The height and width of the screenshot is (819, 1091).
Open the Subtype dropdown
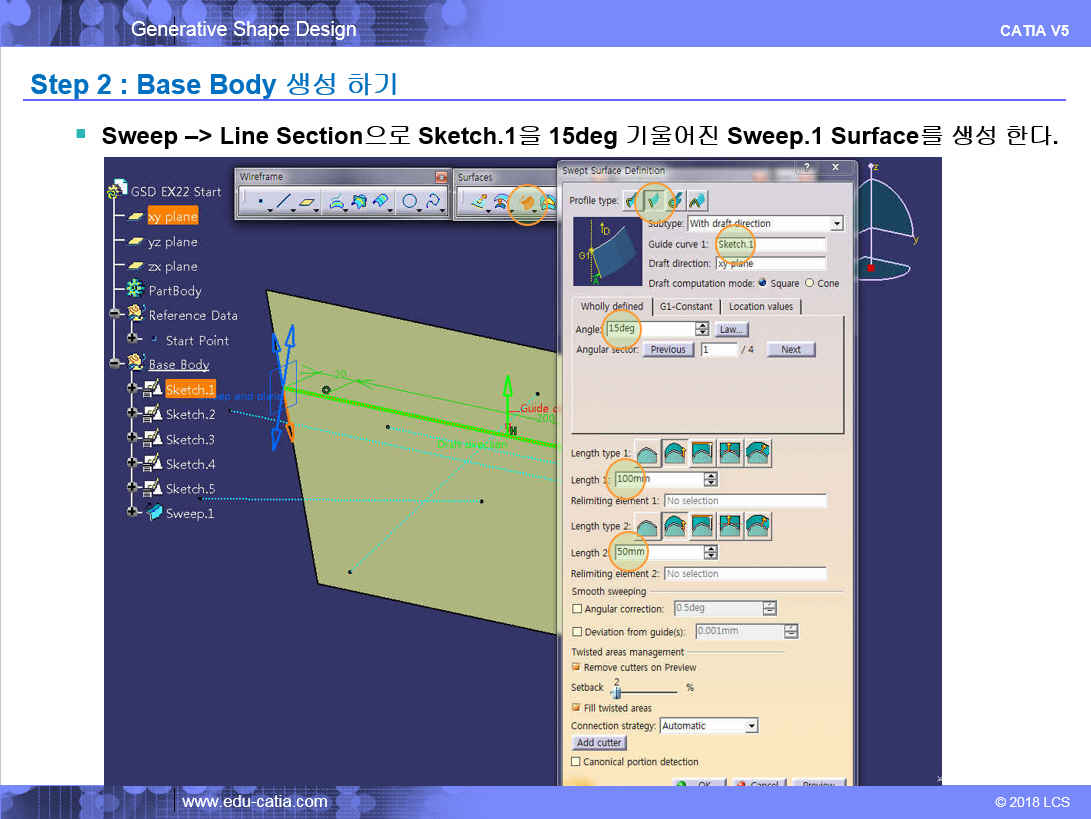836,224
